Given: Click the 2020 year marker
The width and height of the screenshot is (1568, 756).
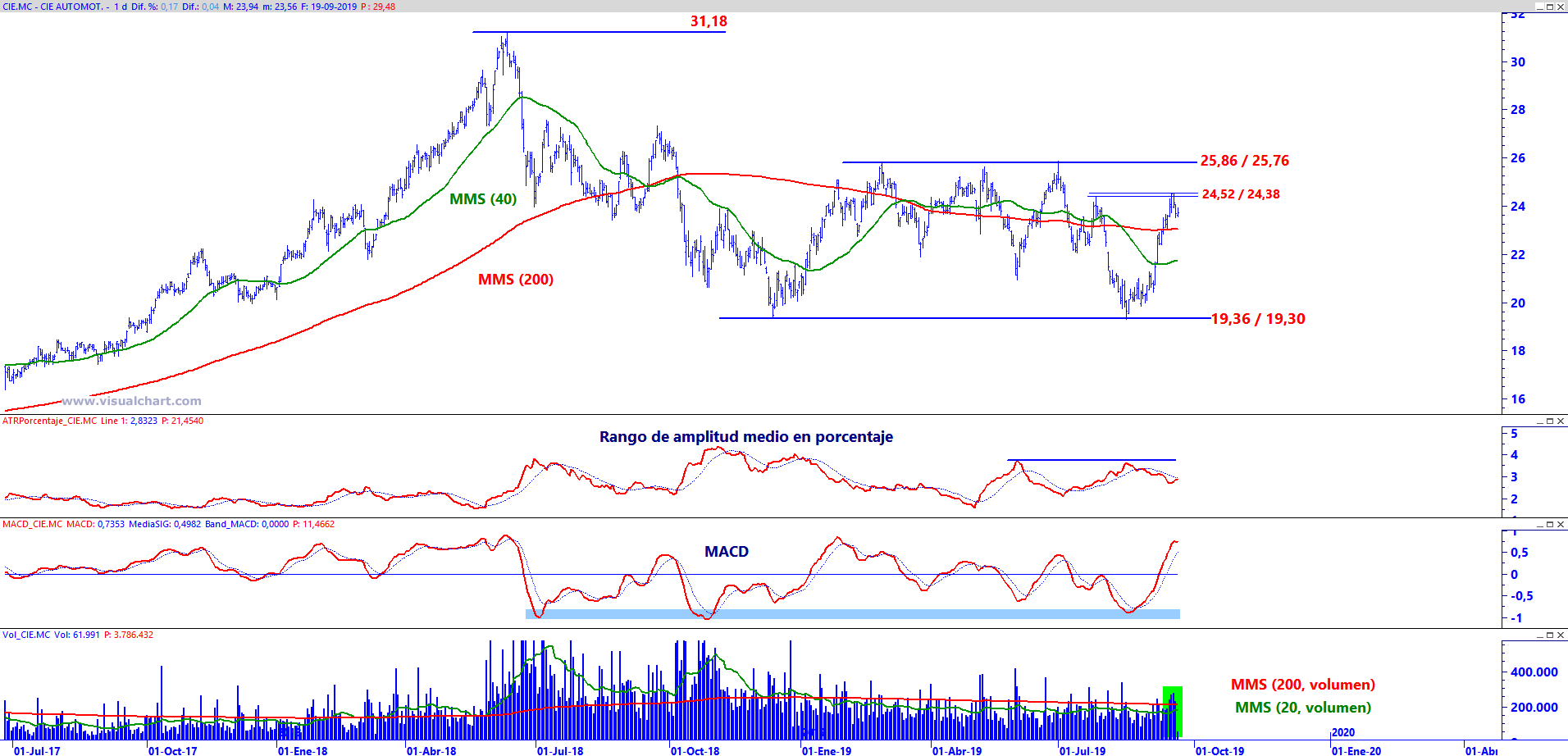Looking at the screenshot, I should [1343, 732].
